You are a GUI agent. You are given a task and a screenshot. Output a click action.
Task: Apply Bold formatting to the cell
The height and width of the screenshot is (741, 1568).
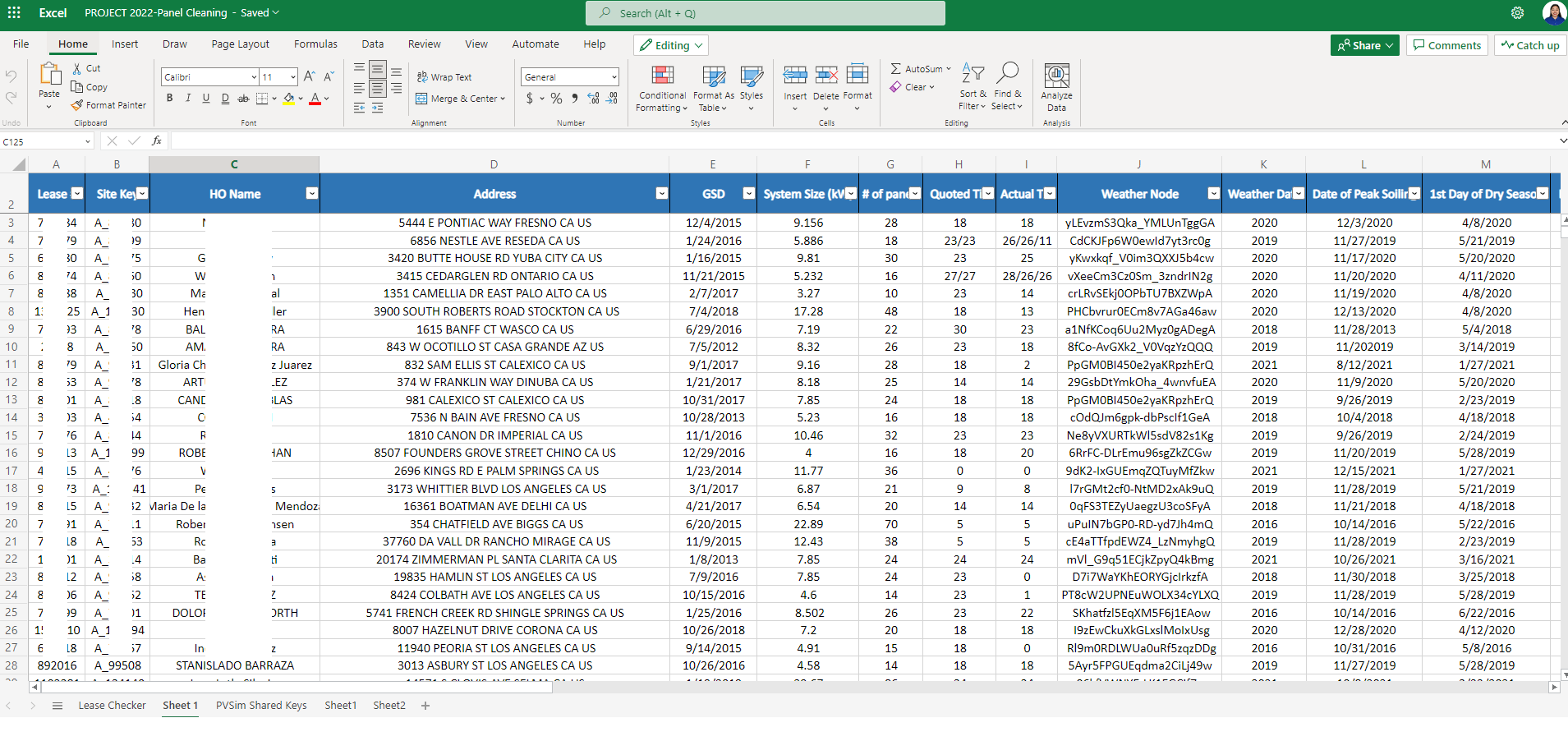[170, 99]
